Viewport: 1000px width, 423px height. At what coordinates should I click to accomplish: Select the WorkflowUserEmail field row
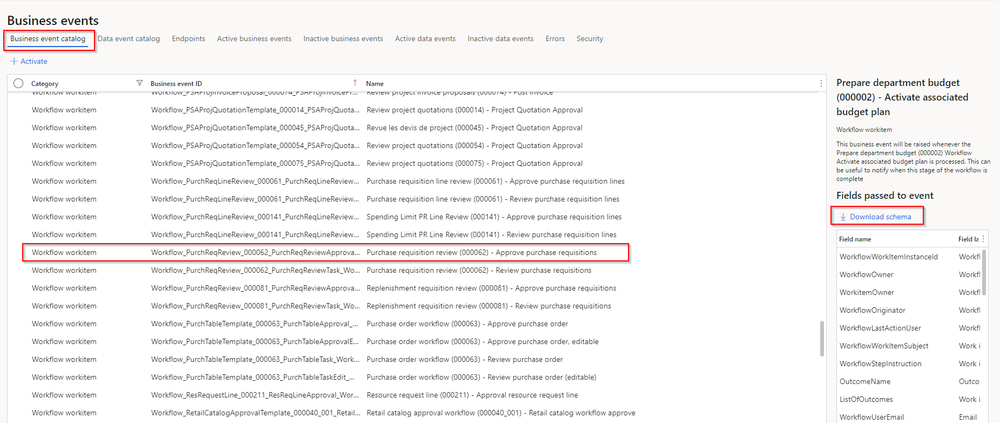click(x=909, y=417)
